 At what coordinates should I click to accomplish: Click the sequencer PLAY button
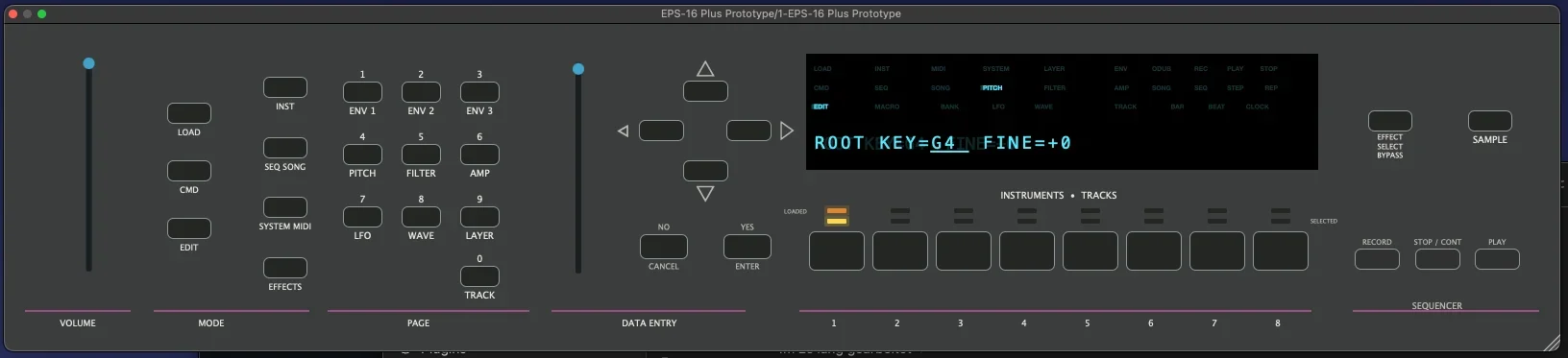click(1497, 259)
